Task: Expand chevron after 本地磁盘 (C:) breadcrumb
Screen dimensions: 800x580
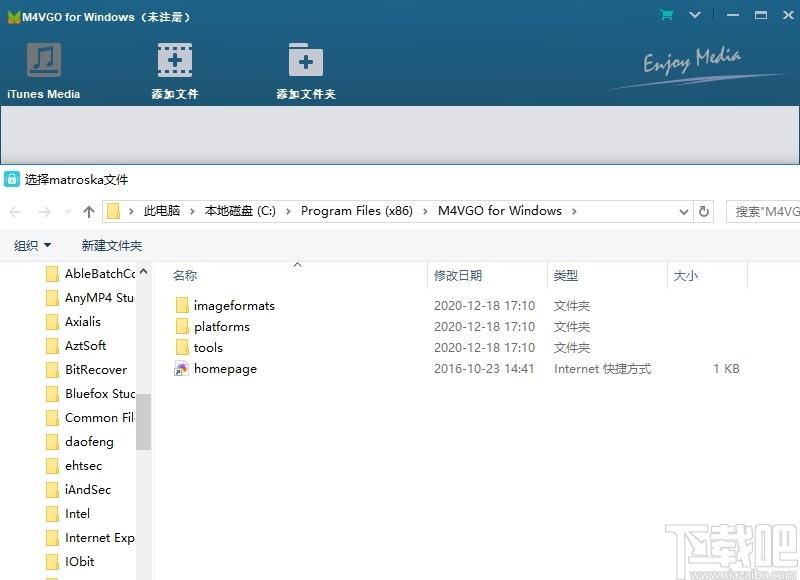Action: 288,211
